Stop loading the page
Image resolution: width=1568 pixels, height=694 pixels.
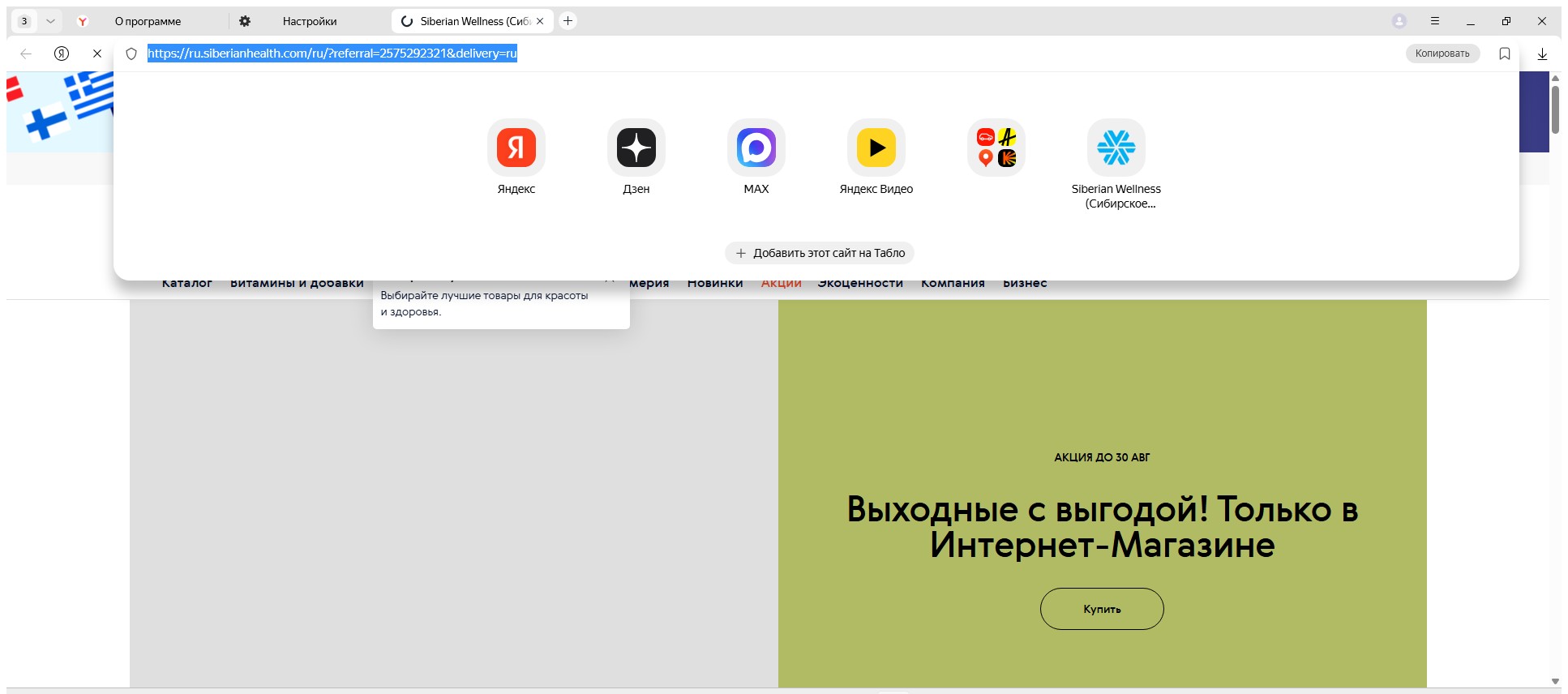(x=97, y=54)
